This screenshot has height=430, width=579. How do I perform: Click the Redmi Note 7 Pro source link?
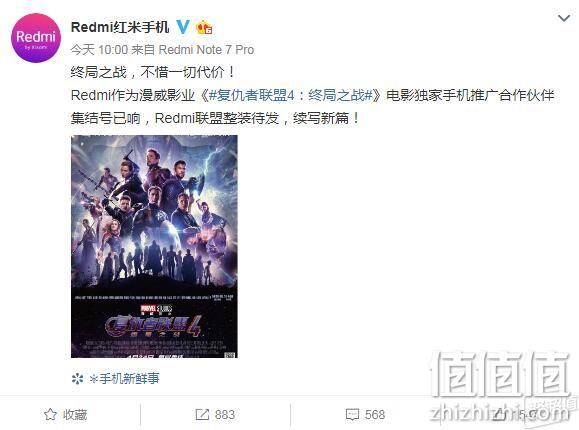tap(206, 50)
